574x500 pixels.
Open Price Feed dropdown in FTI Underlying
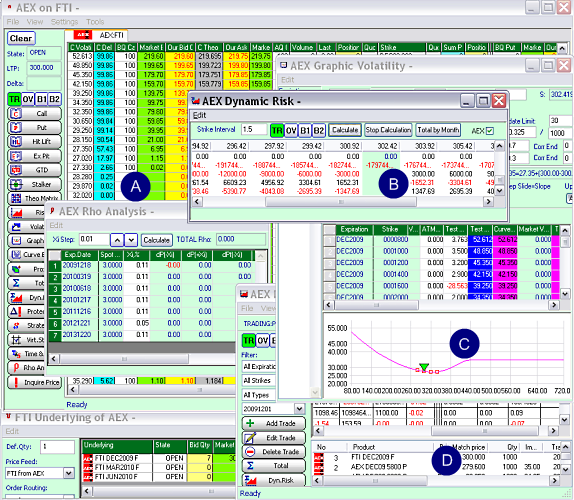68,473
